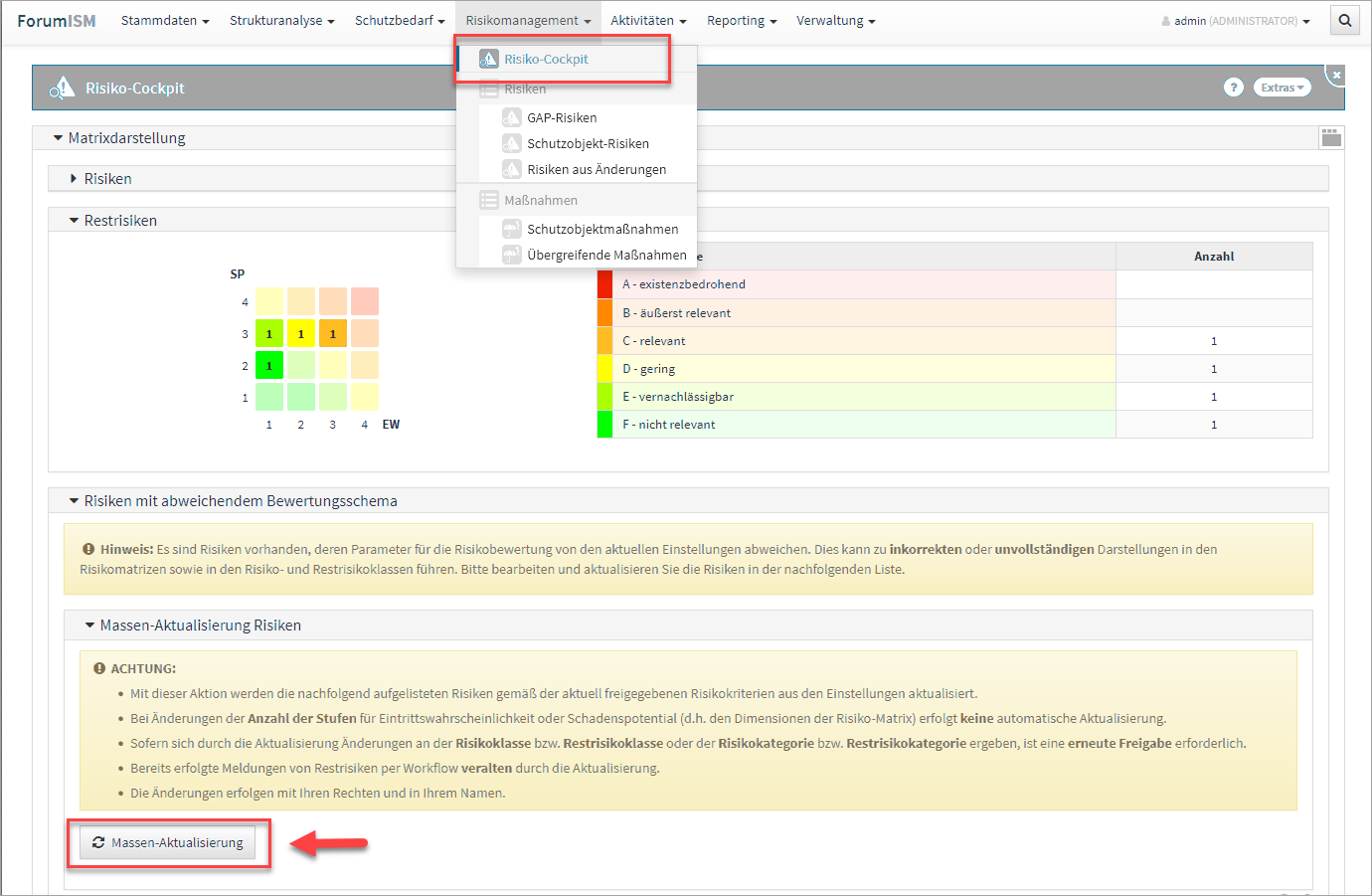Select Risiko-Cockpit from the menu
Viewport: 1372px width, 896px height.
[546, 60]
